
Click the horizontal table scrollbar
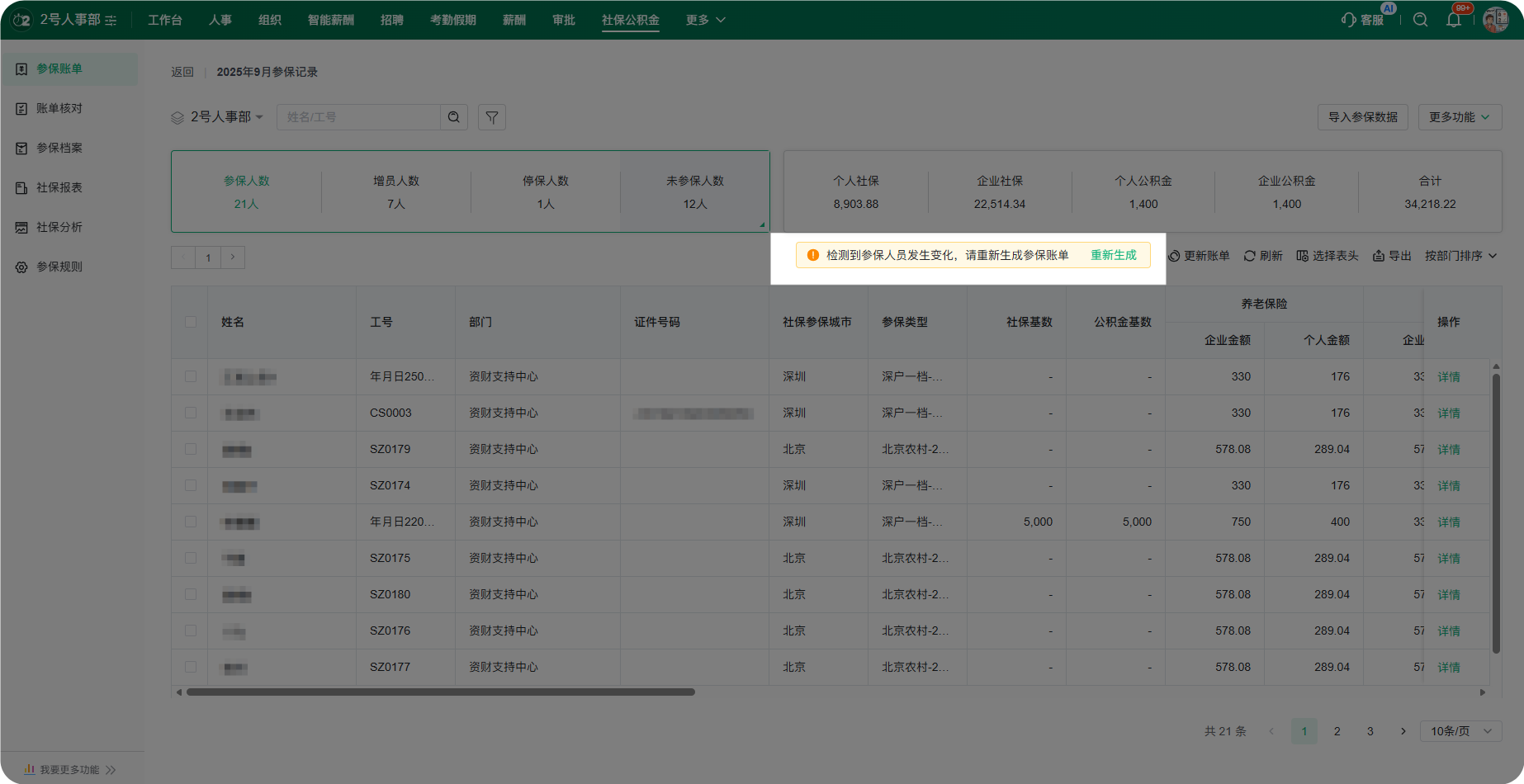coord(440,692)
